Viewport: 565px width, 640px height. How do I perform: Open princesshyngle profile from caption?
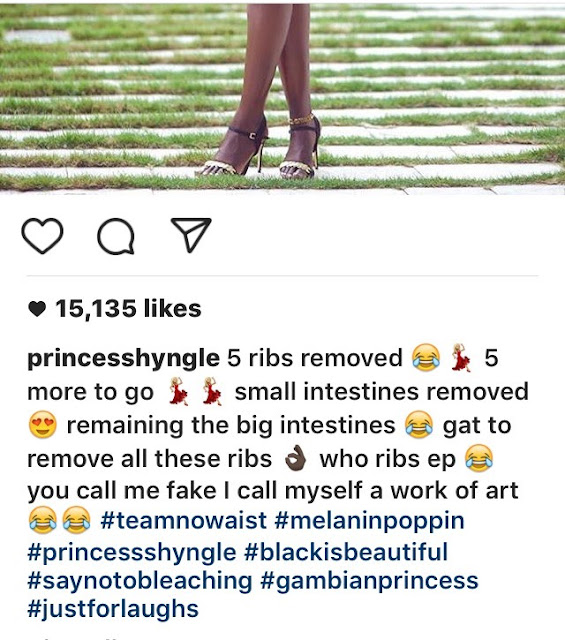pos(123,359)
